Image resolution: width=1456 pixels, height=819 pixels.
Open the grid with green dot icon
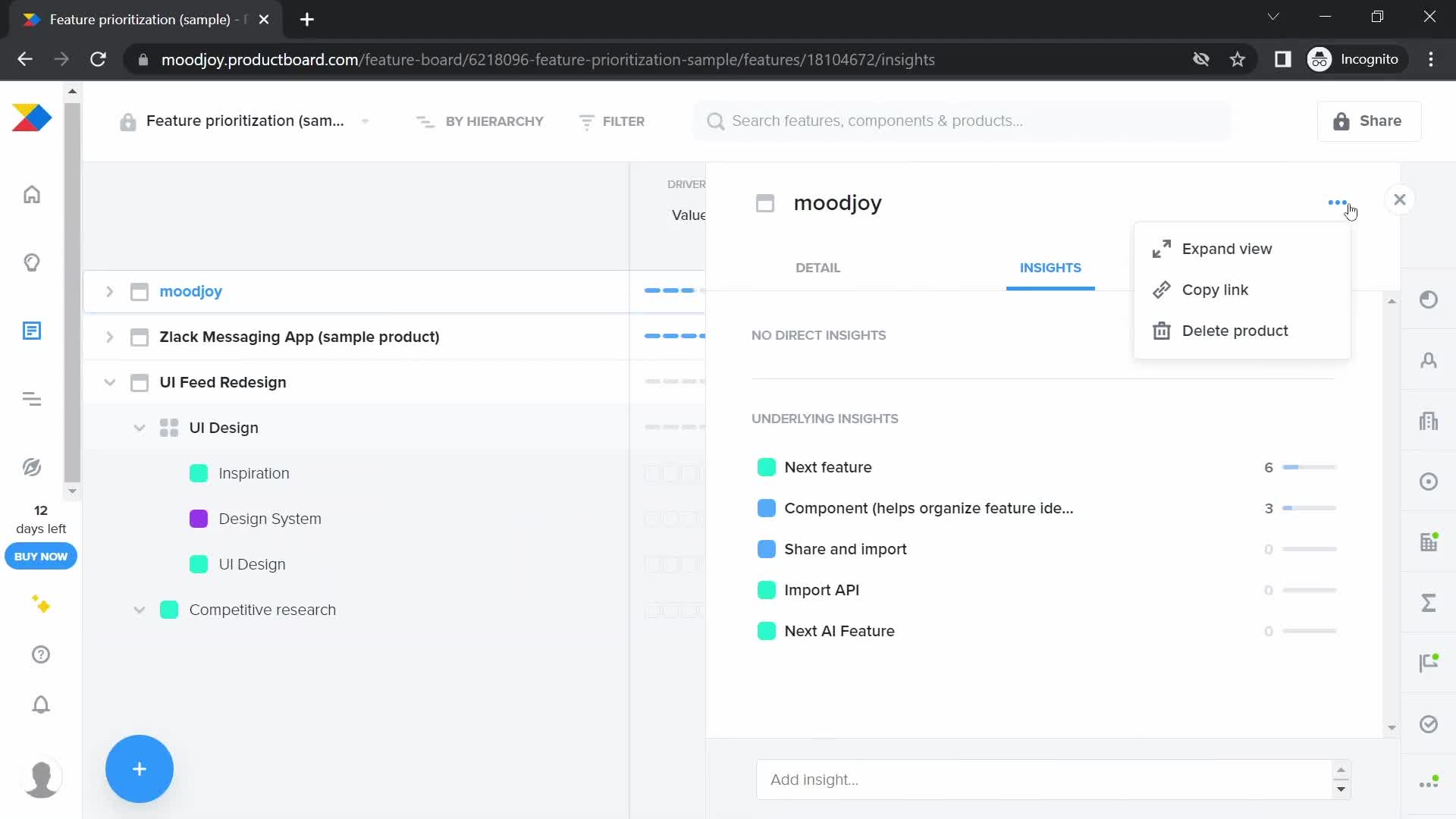[1429, 542]
